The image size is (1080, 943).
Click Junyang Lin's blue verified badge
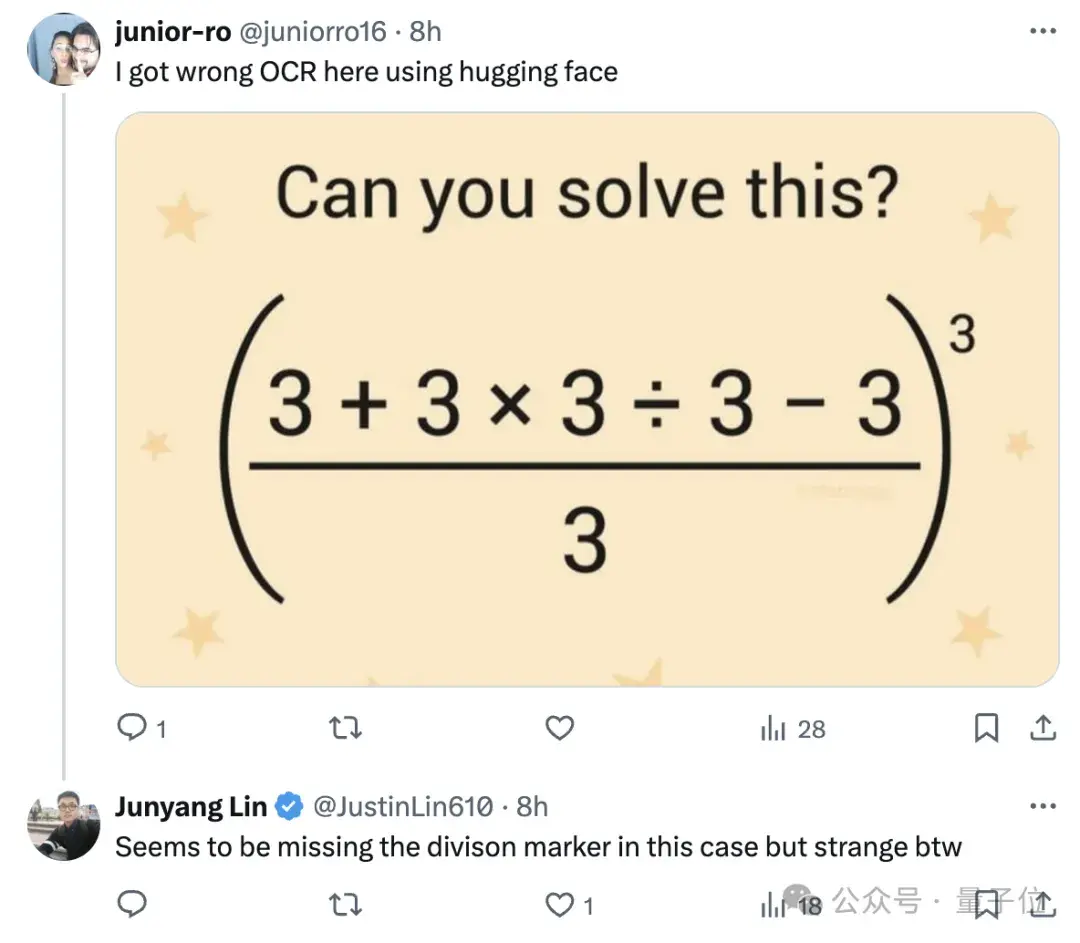coord(290,806)
